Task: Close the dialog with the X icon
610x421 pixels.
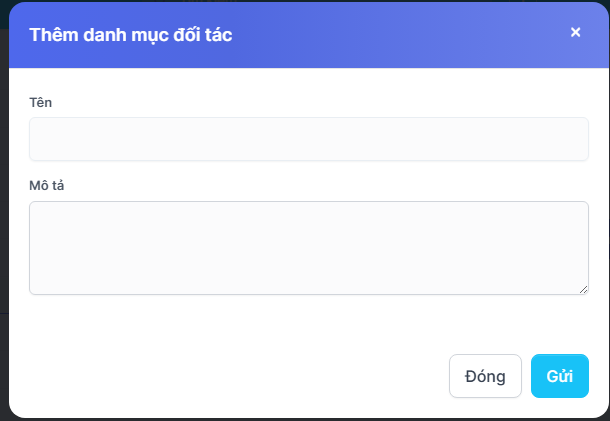Action: 575,32
